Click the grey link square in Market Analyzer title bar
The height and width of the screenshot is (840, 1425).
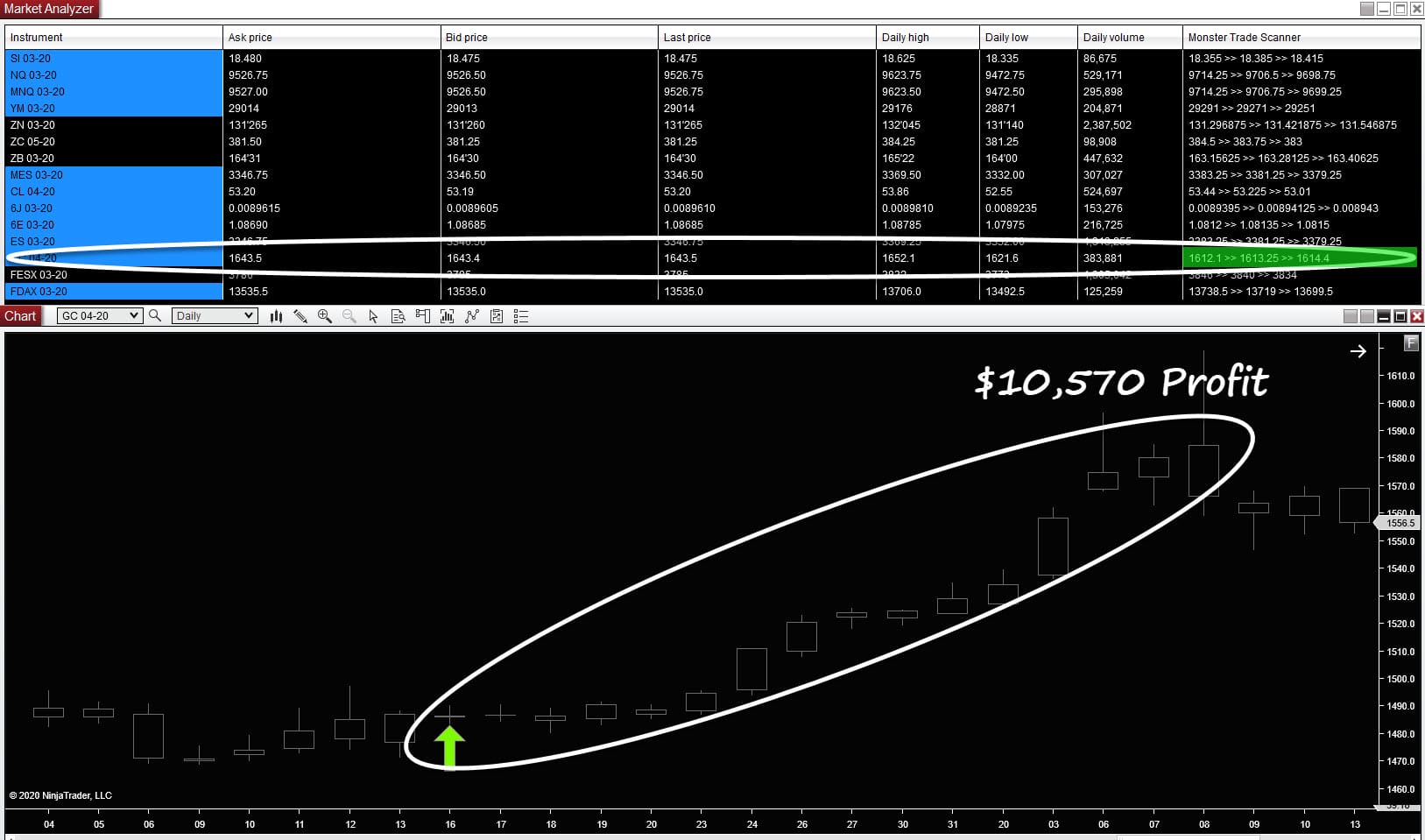click(x=1367, y=8)
